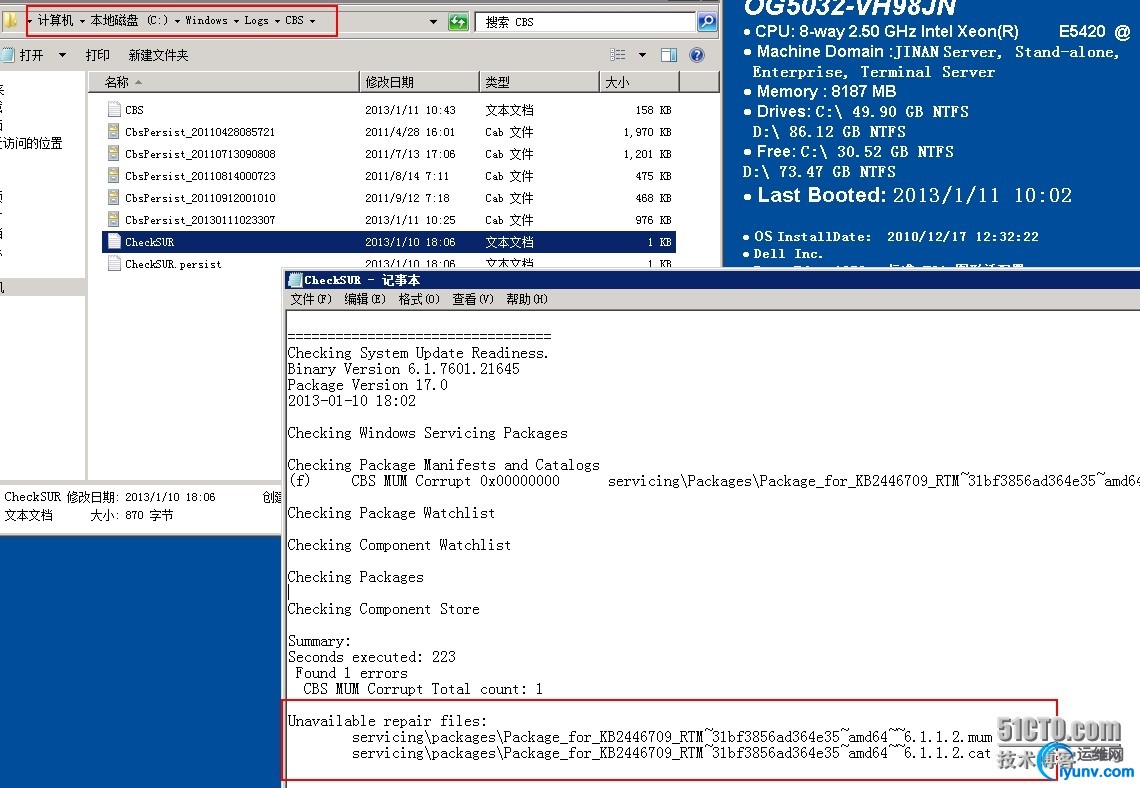
Task: Open the 文件(F) menu in Notepad
Action: 310,299
